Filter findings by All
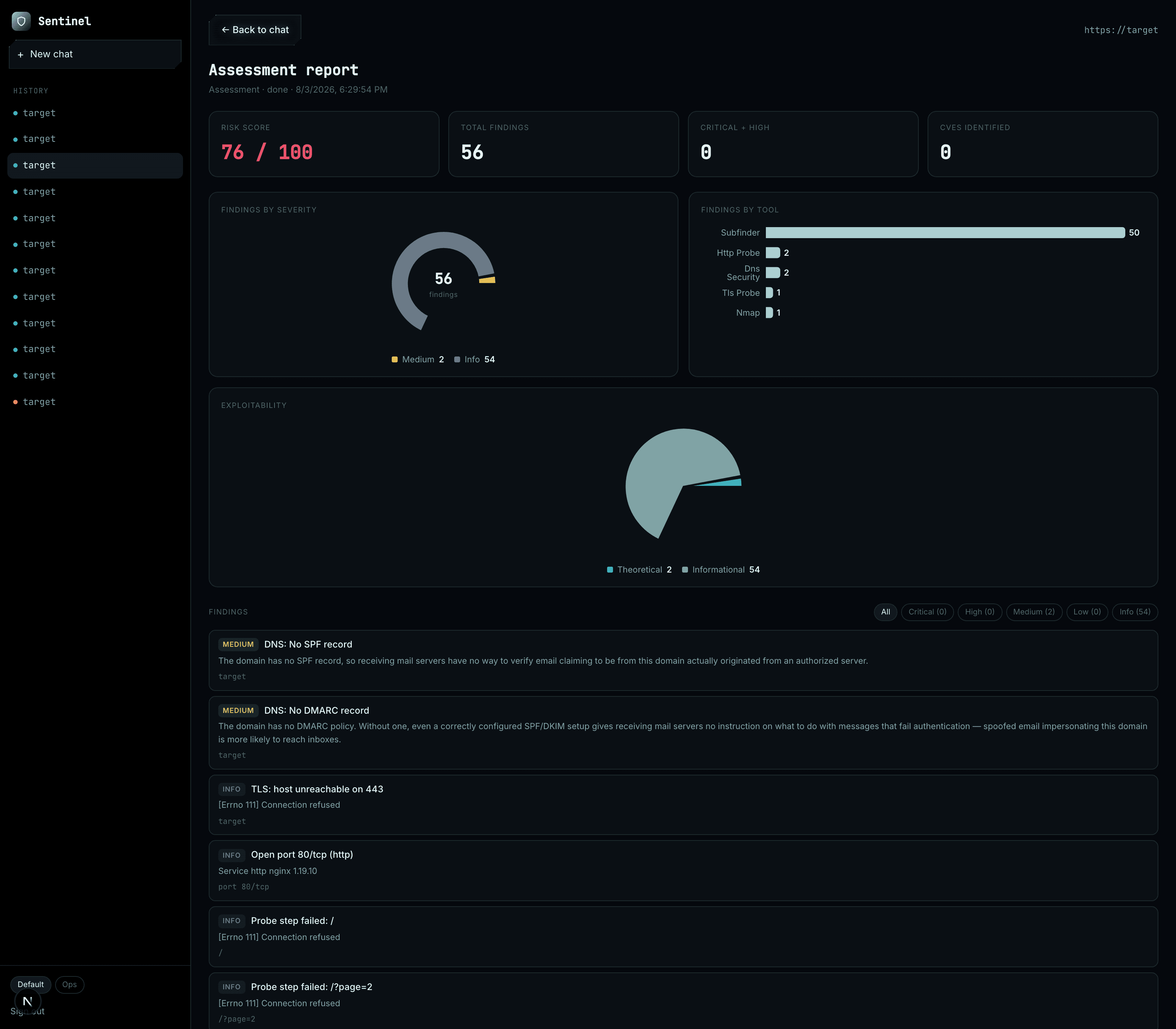 [x=885, y=612]
